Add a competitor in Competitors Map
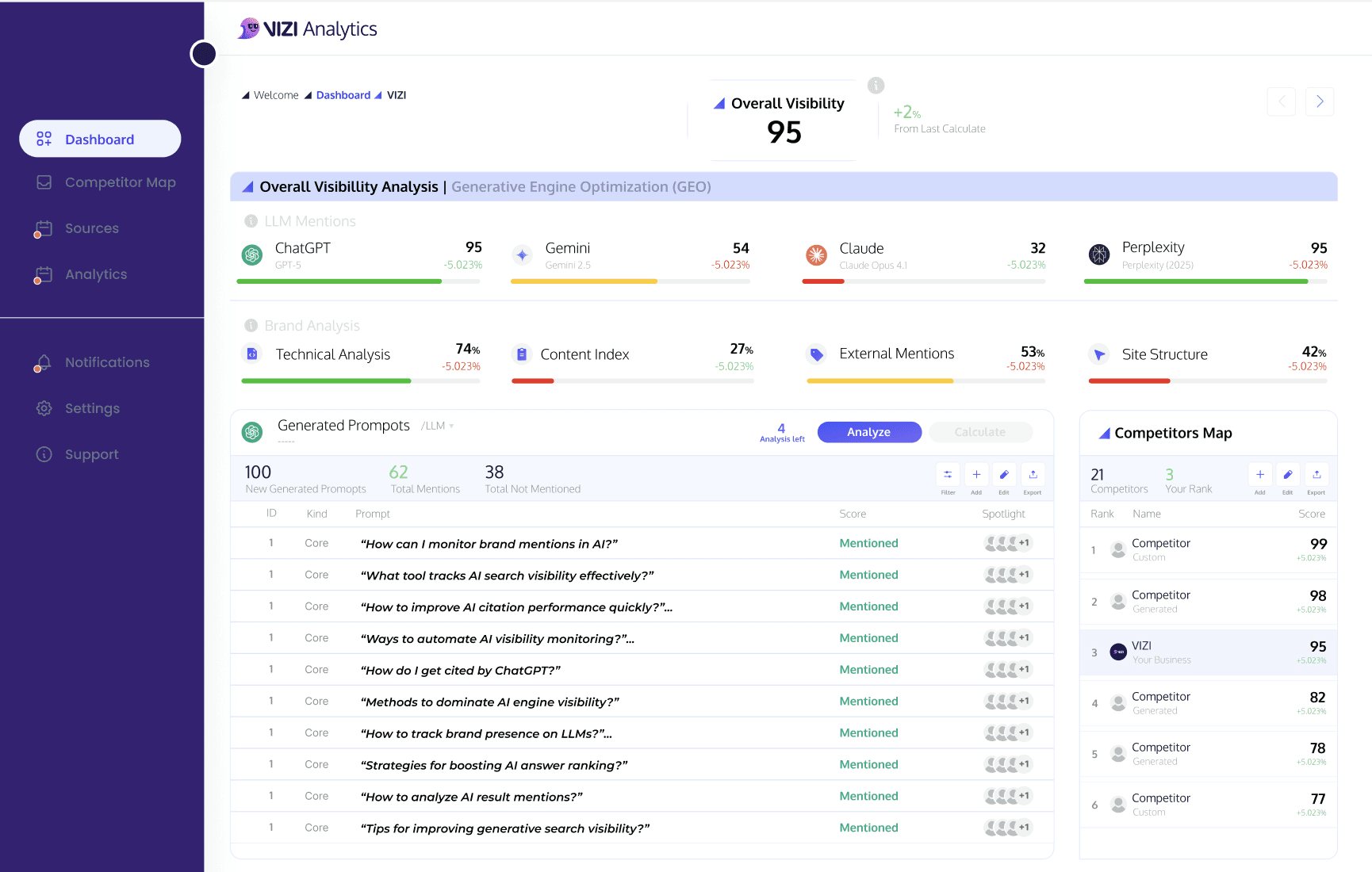This screenshot has height=872, width=1372. point(1260,475)
